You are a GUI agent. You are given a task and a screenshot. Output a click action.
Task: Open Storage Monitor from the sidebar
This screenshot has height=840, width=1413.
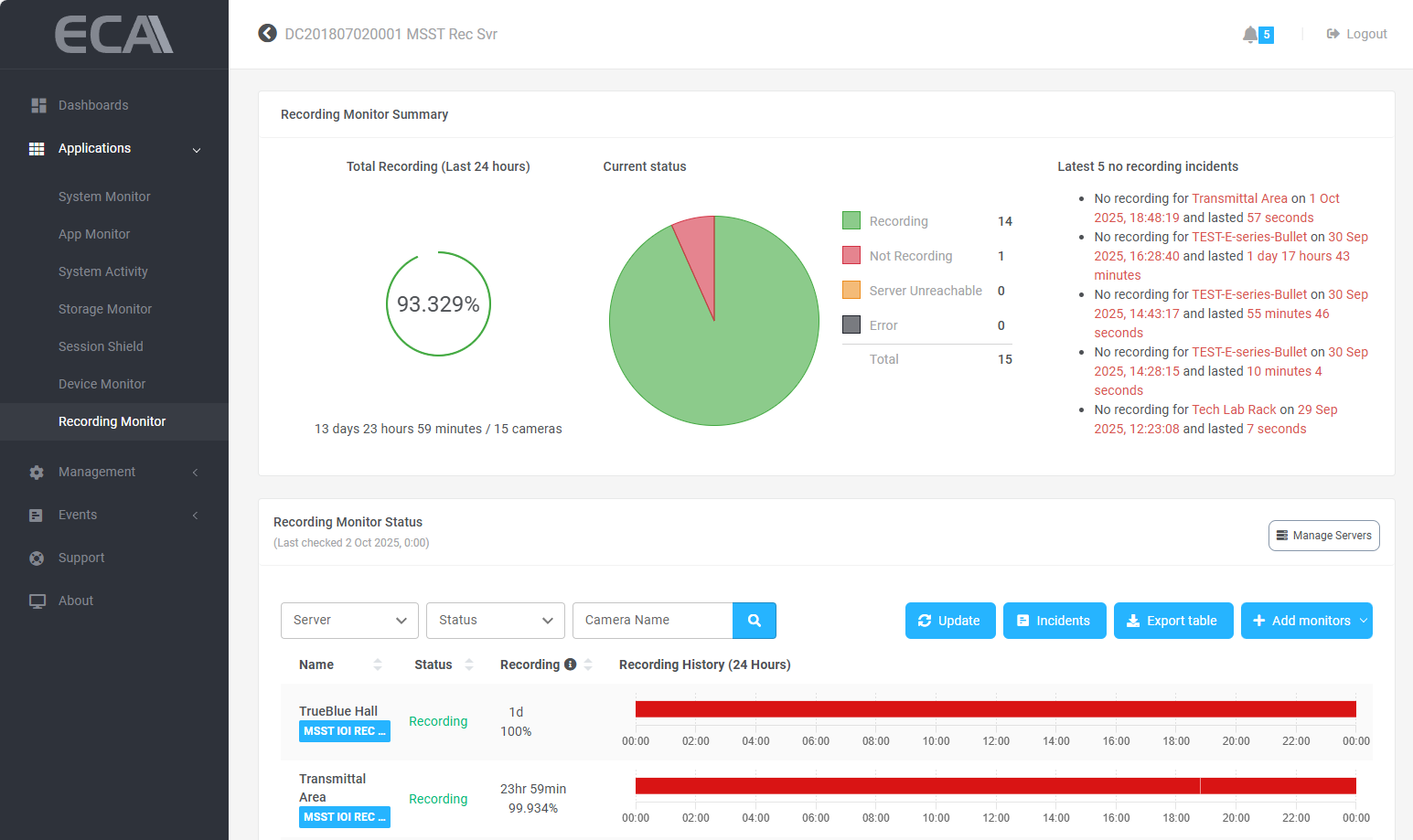[105, 309]
